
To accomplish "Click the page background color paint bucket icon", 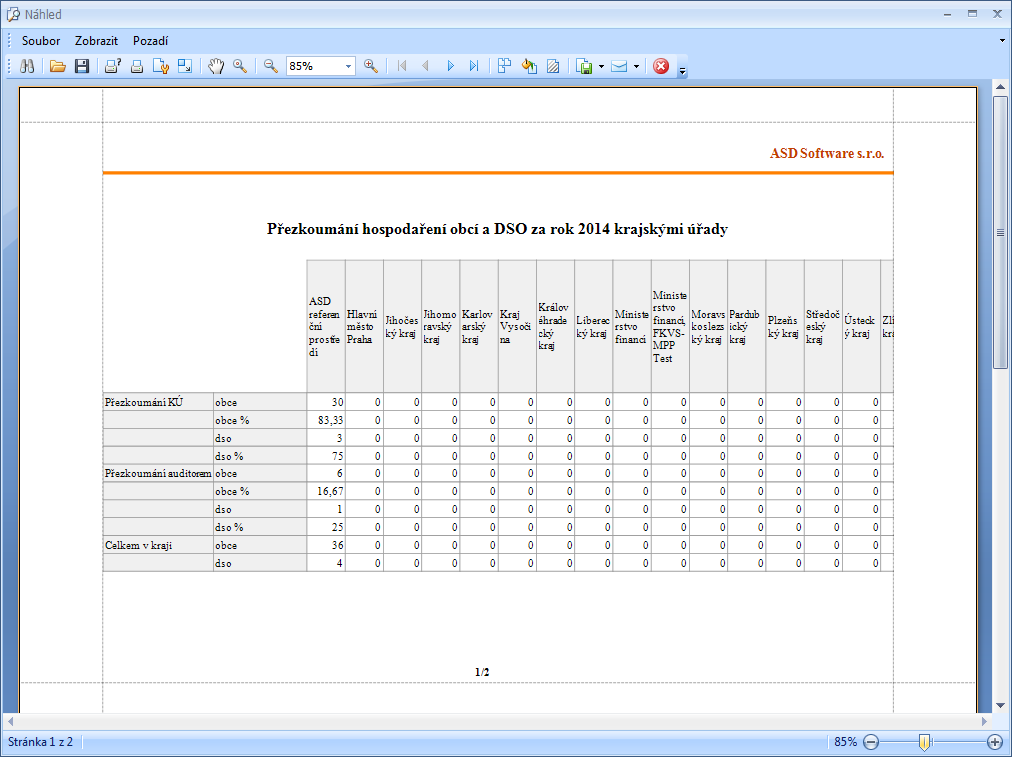I will (529, 66).
